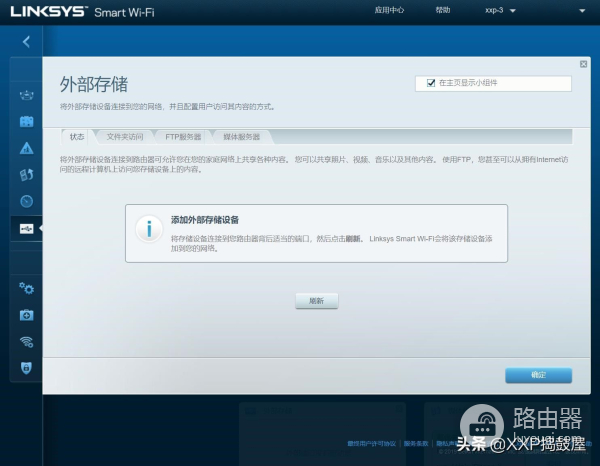This screenshot has width=600, height=466.
Task: Open the Speed Test gauge icon
Action: [x=26, y=201]
